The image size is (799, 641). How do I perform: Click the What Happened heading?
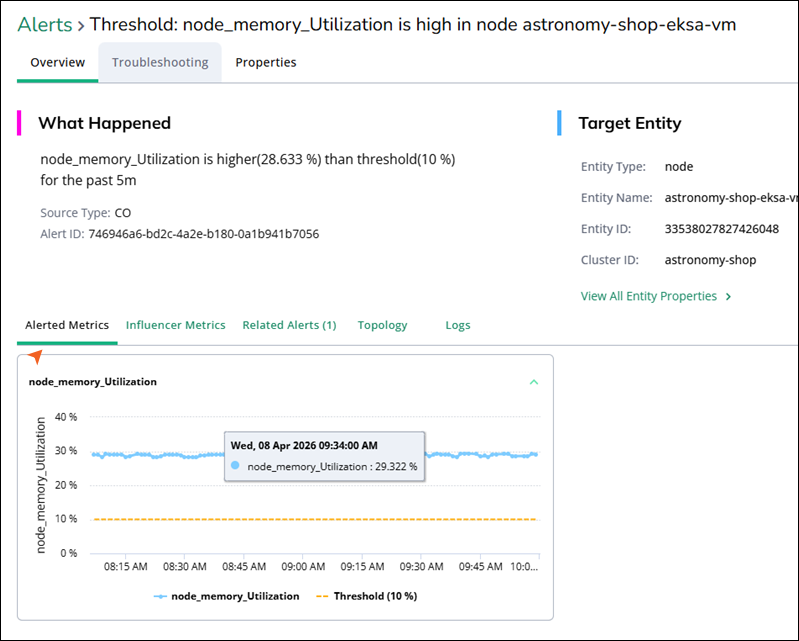pos(104,123)
